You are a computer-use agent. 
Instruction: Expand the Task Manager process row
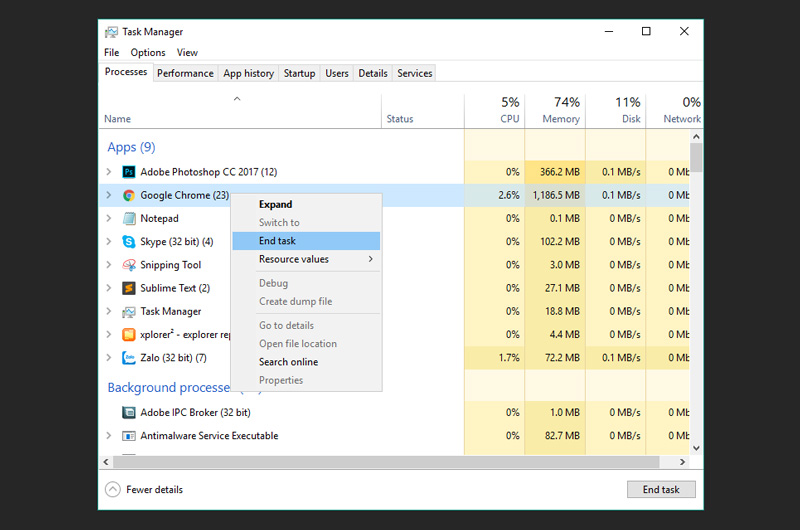(x=109, y=311)
